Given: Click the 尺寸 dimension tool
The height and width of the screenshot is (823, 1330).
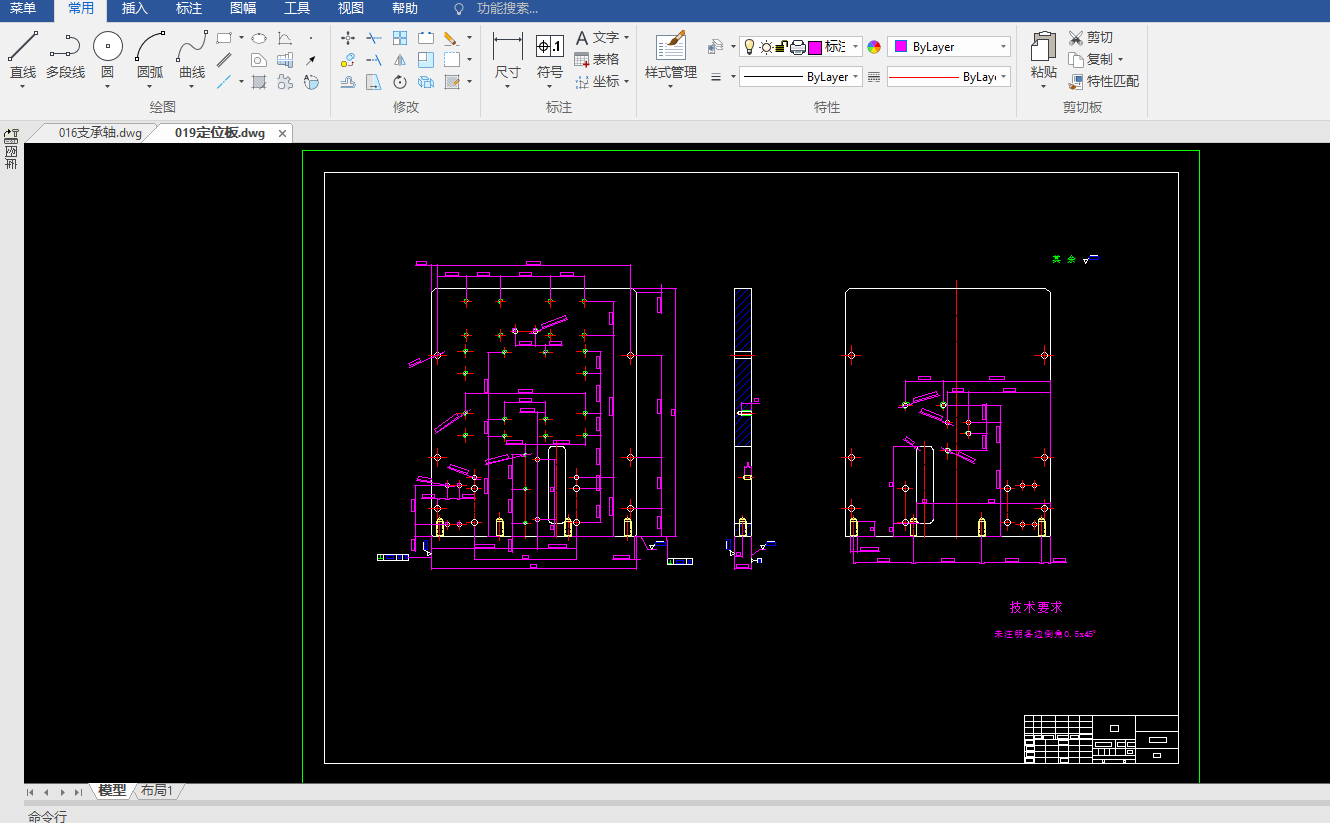Looking at the screenshot, I should [x=508, y=55].
